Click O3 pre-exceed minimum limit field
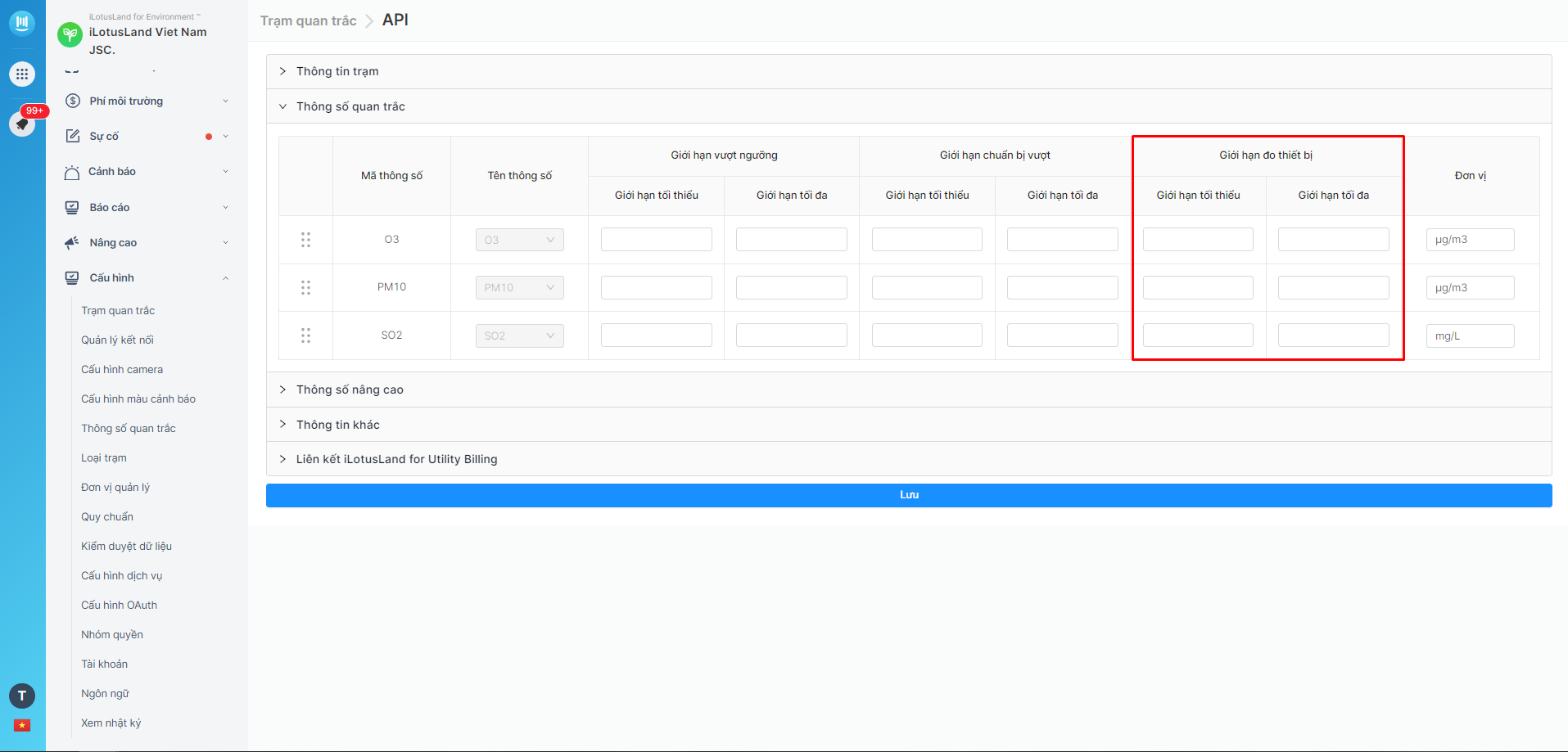Viewport: 1568px width, 752px height. point(927,240)
